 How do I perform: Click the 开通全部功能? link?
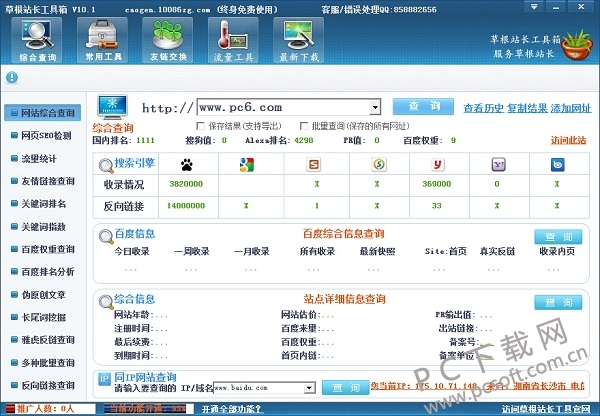point(232,409)
